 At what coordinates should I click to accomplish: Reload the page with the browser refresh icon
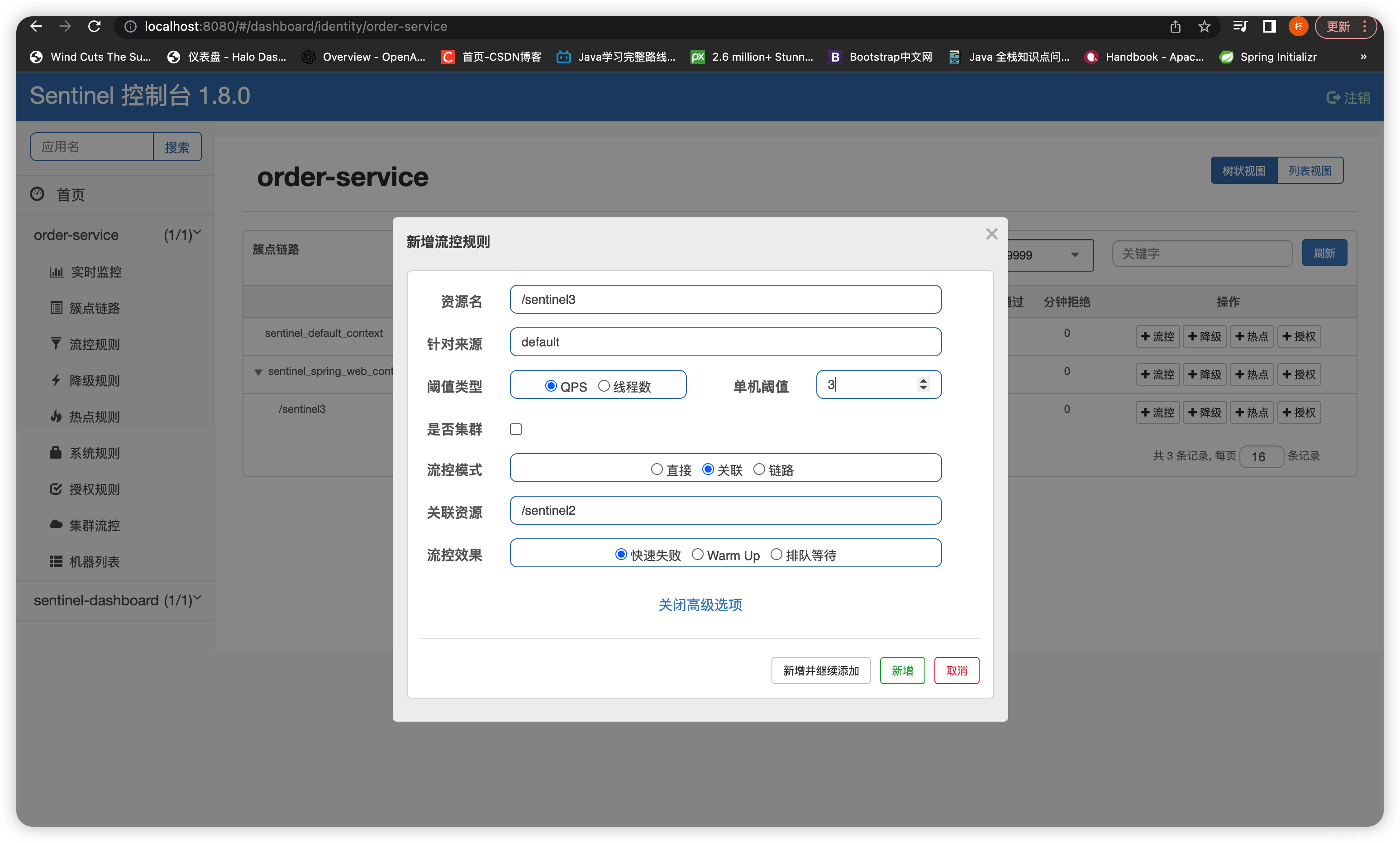tap(94, 26)
